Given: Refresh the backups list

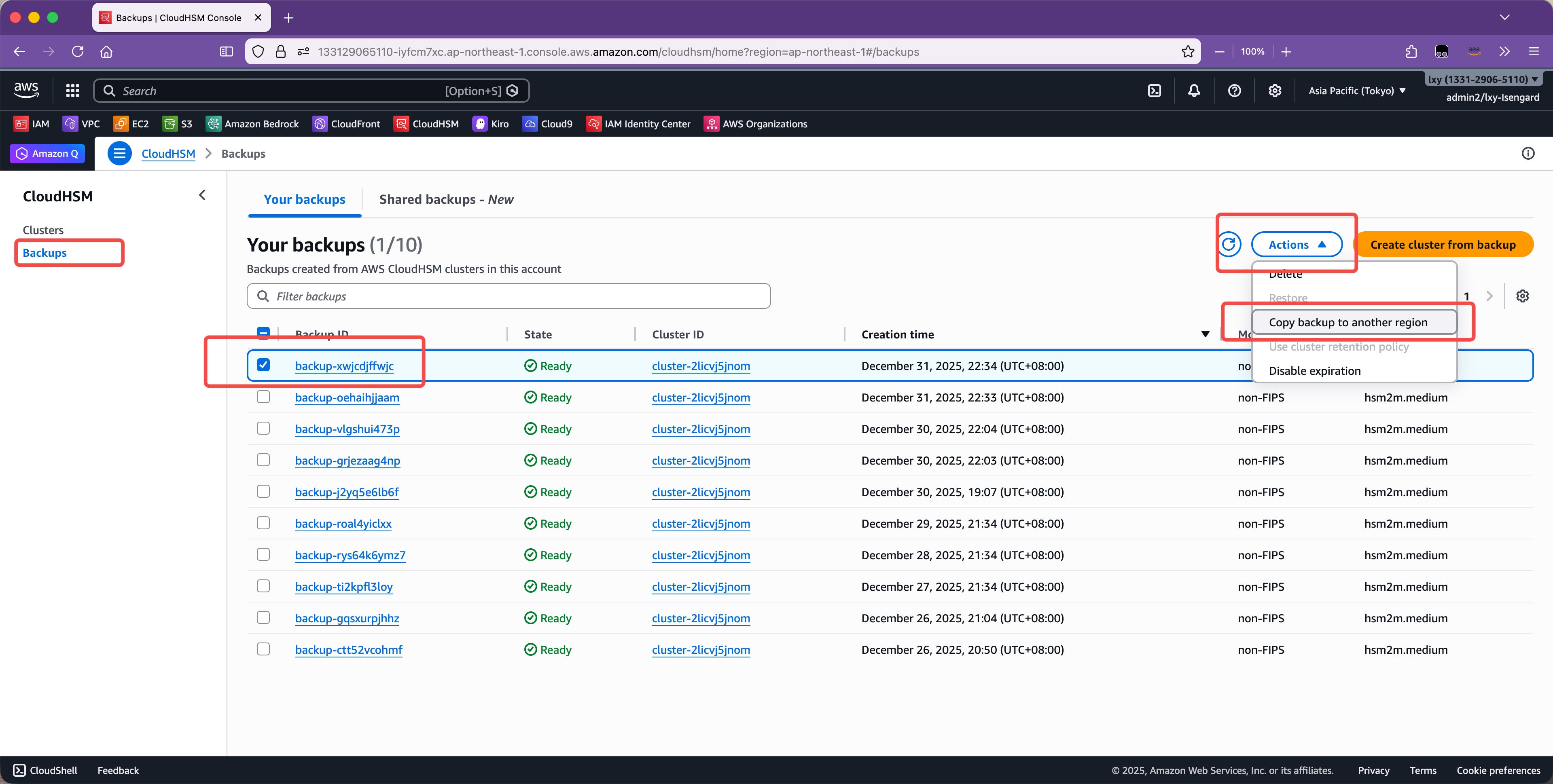Looking at the screenshot, I should (x=1229, y=244).
